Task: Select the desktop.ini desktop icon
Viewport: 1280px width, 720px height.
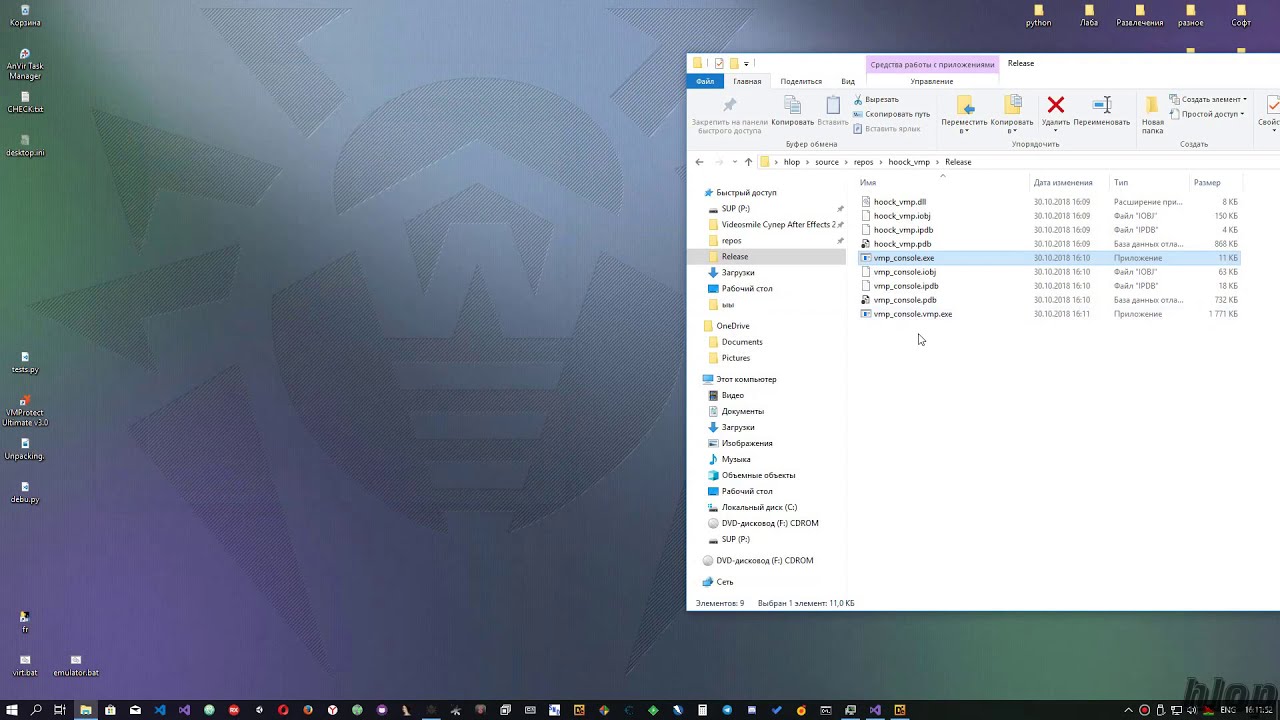Action: pyautogui.click(x=25, y=146)
